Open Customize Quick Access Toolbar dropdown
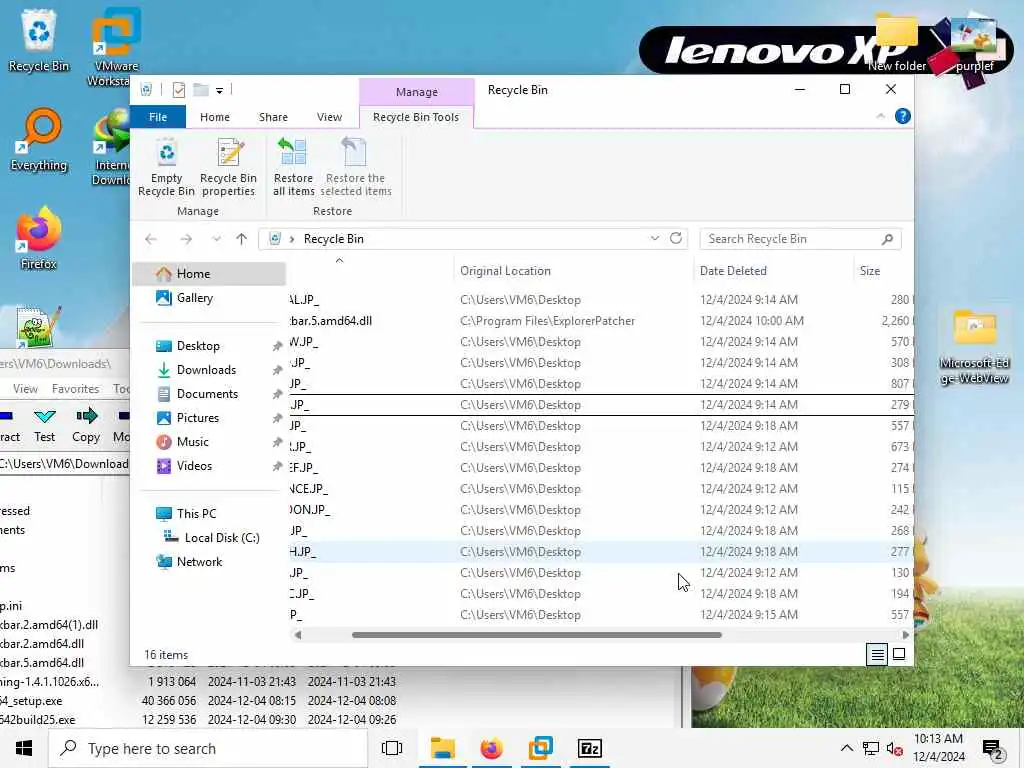Image resolution: width=1024 pixels, height=768 pixels. point(219,90)
